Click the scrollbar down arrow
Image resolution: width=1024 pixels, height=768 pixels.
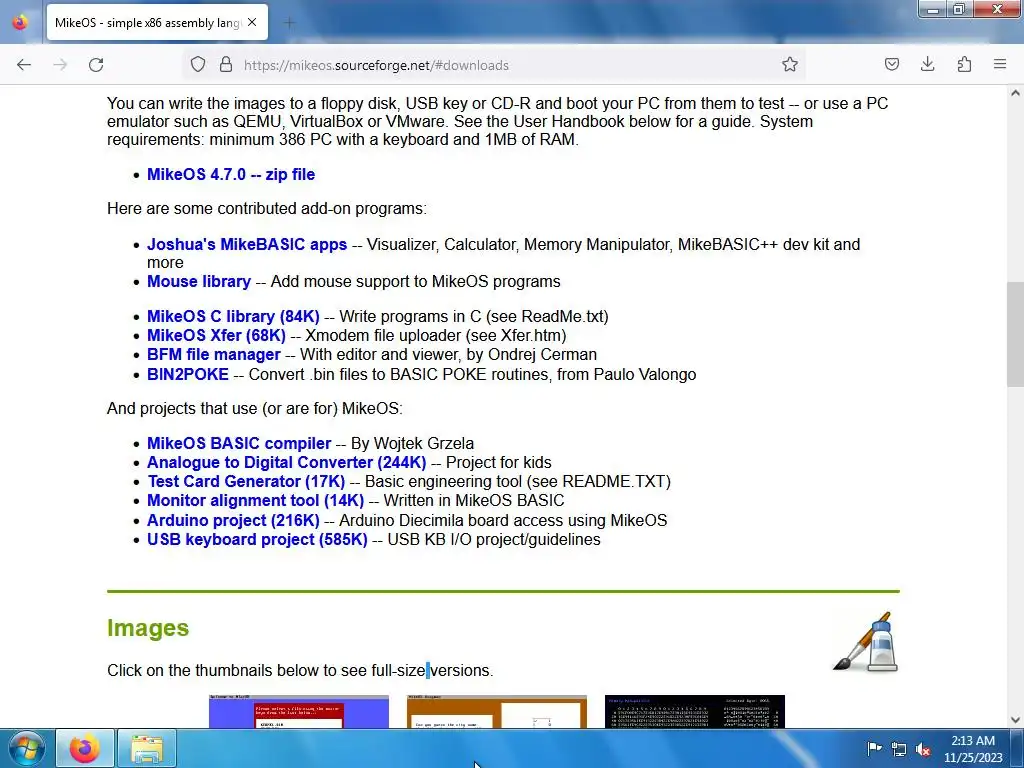tap(1015, 720)
